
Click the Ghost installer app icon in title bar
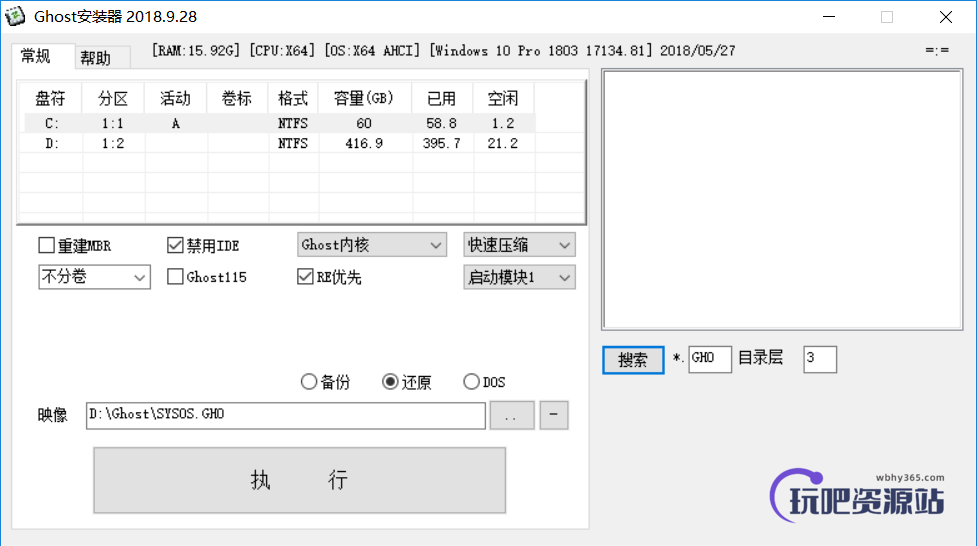pos(14,16)
